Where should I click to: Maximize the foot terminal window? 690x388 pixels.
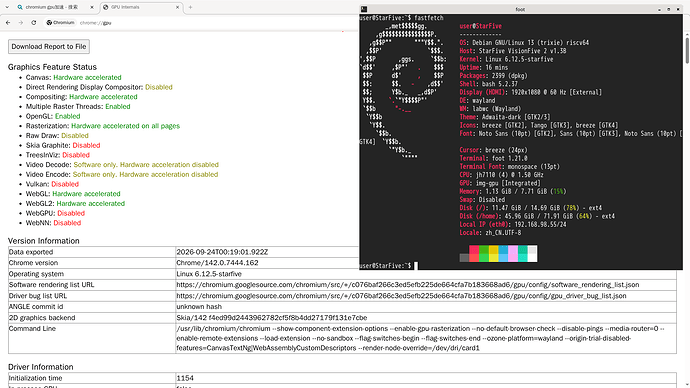coord(668,9)
